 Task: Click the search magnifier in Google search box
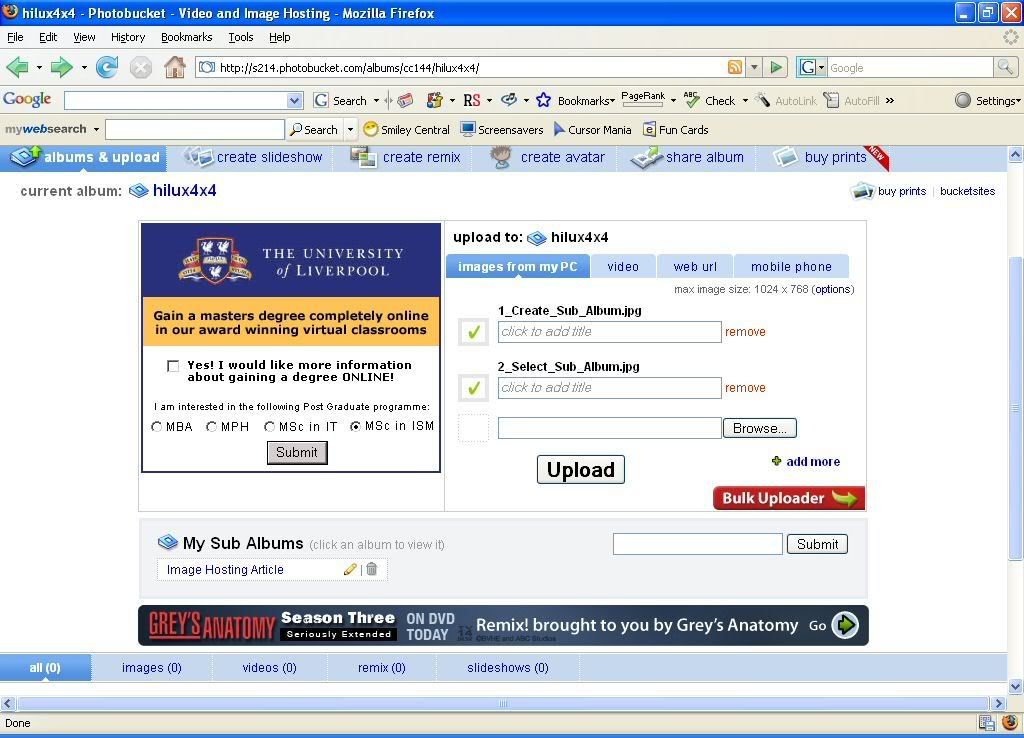(x=1004, y=67)
